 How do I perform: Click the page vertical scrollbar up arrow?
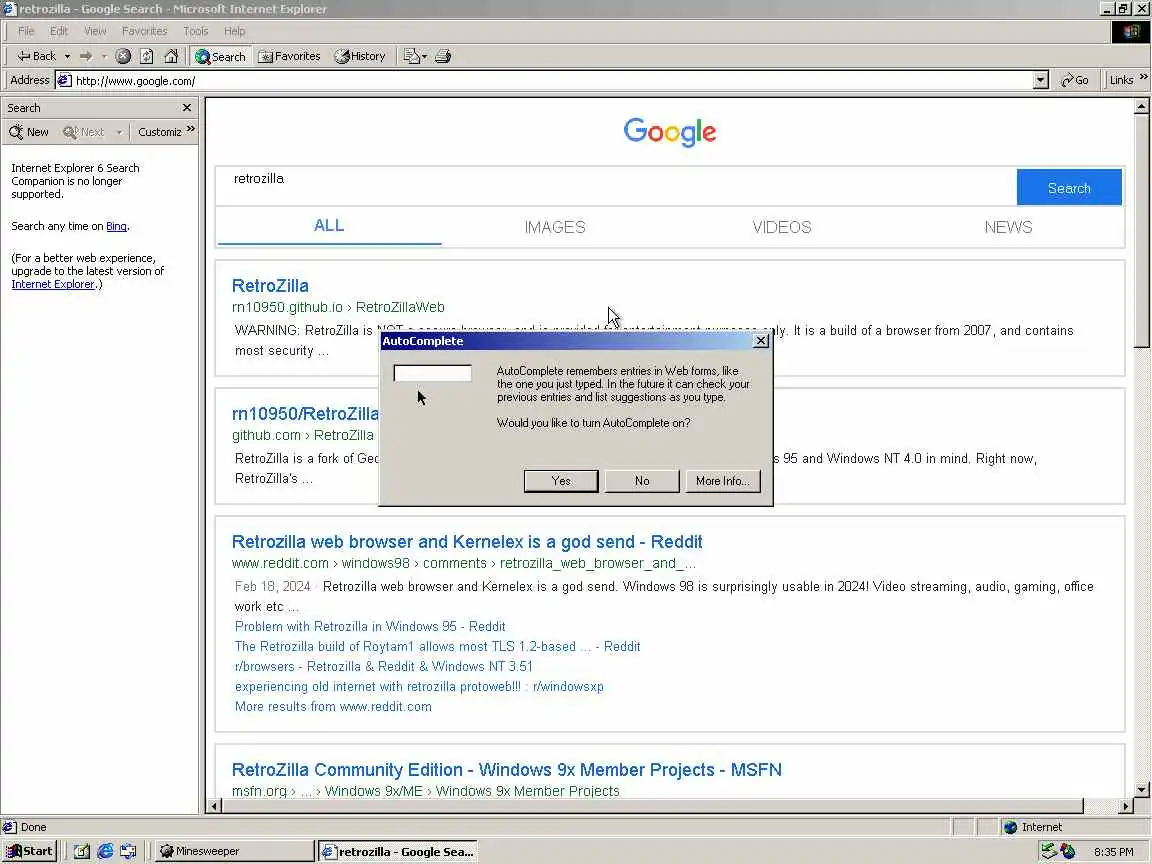coord(1141,107)
